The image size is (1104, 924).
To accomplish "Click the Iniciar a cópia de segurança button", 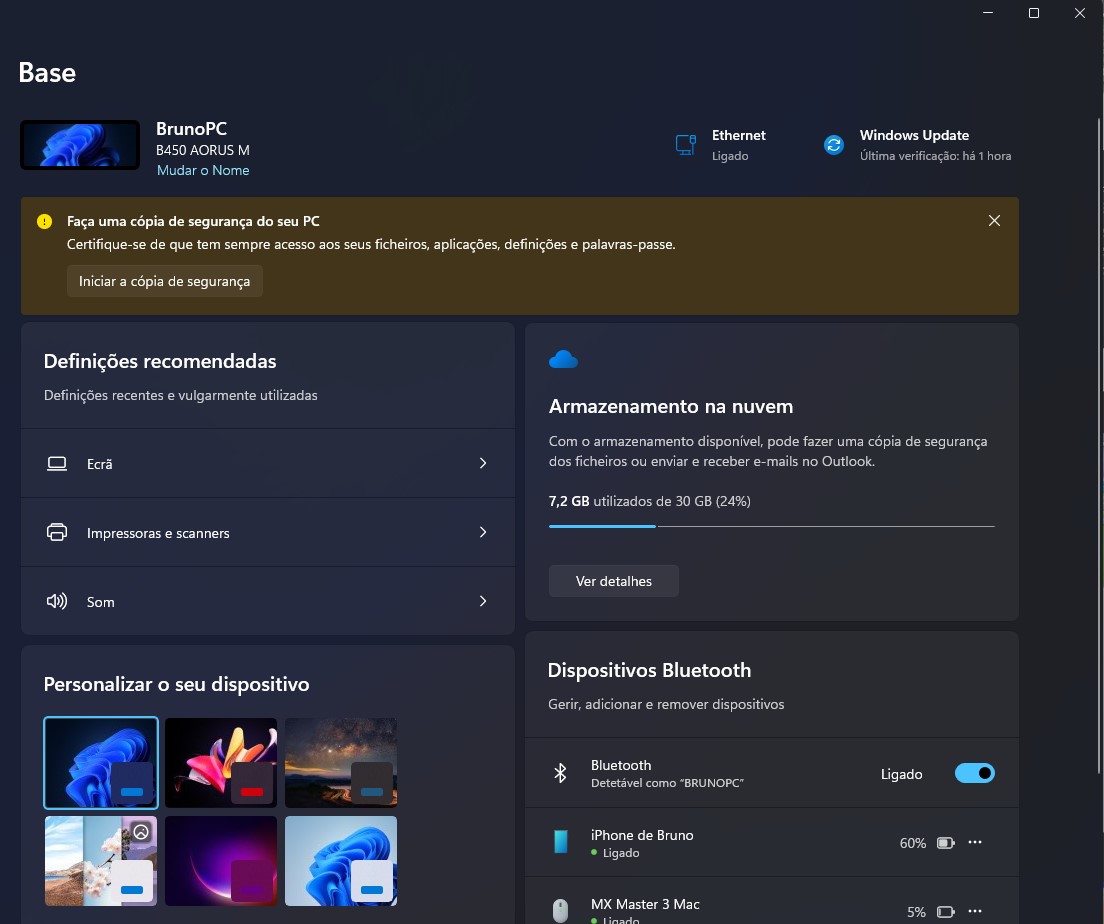I will click(x=164, y=281).
